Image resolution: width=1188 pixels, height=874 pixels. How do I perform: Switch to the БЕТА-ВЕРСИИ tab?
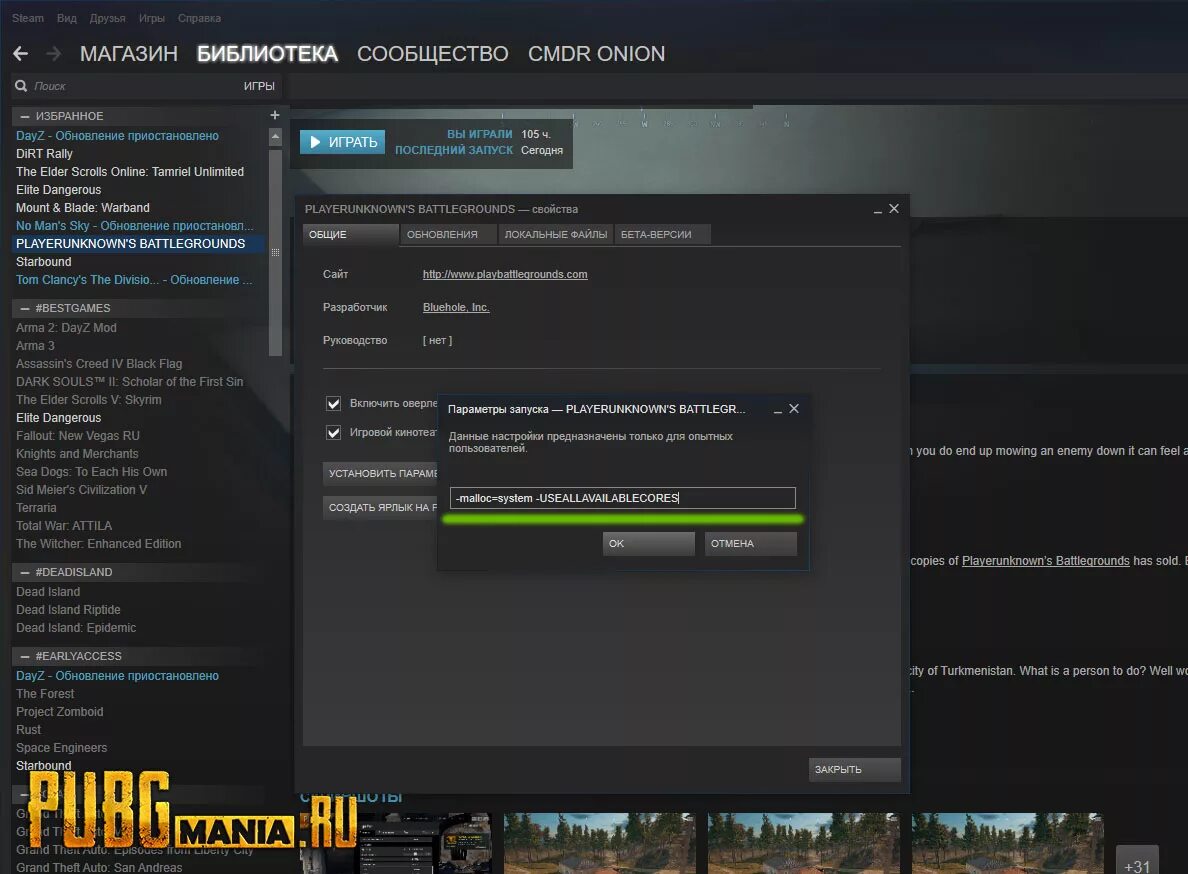(x=663, y=235)
